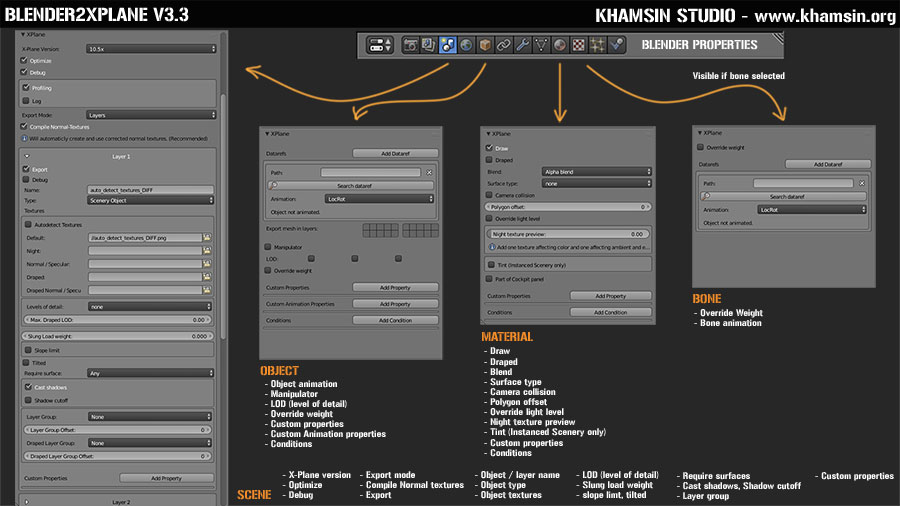This screenshot has width=900, height=506.
Task: Toggle Compile Normal-Textures checkbox
Action: [x=24, y=127]
